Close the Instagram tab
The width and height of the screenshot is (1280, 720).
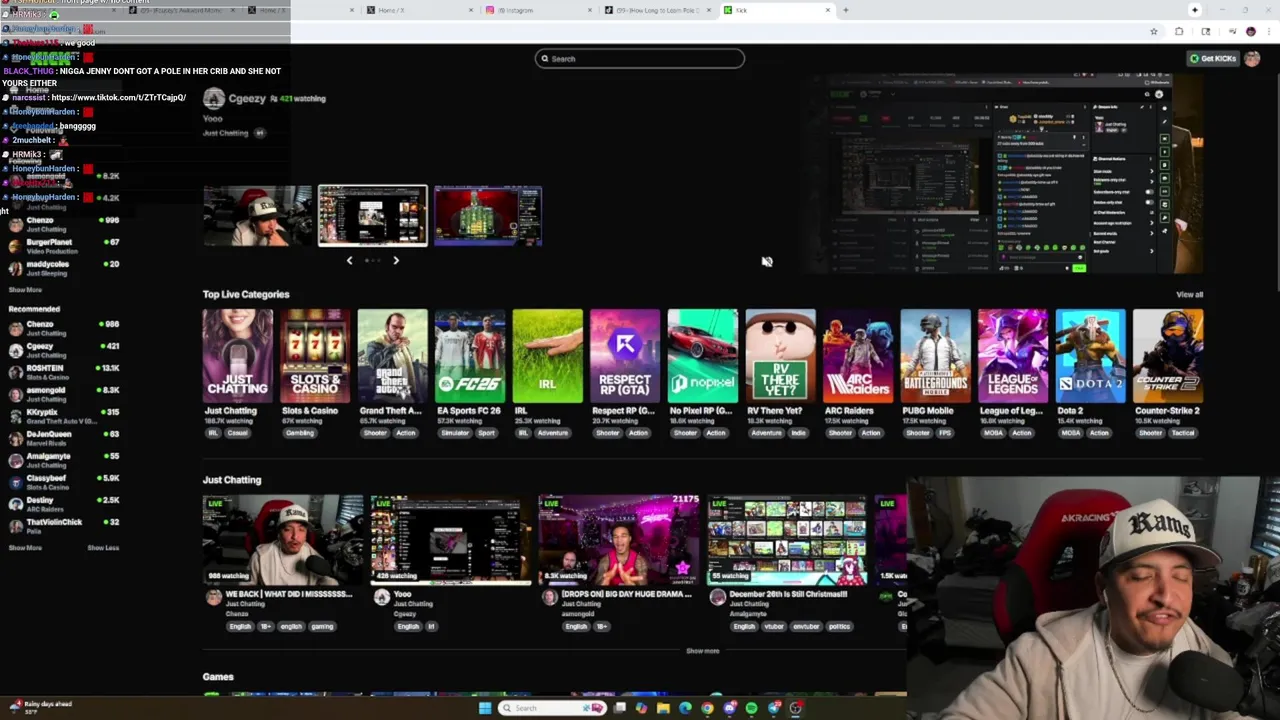[x=590, y=10]
